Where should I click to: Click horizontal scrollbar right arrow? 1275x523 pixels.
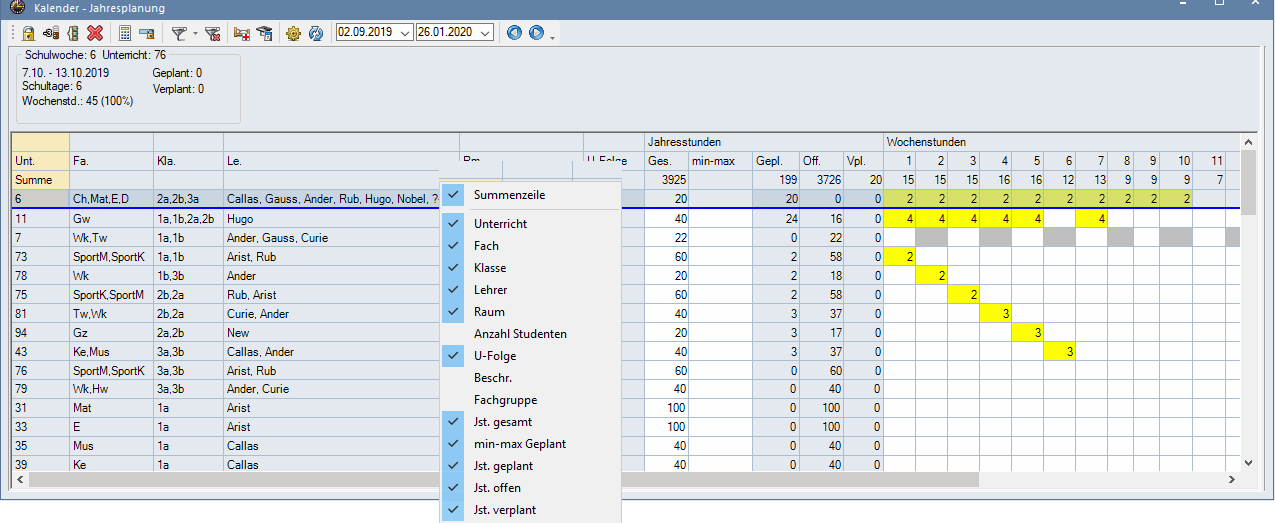tap(1231, 480)
